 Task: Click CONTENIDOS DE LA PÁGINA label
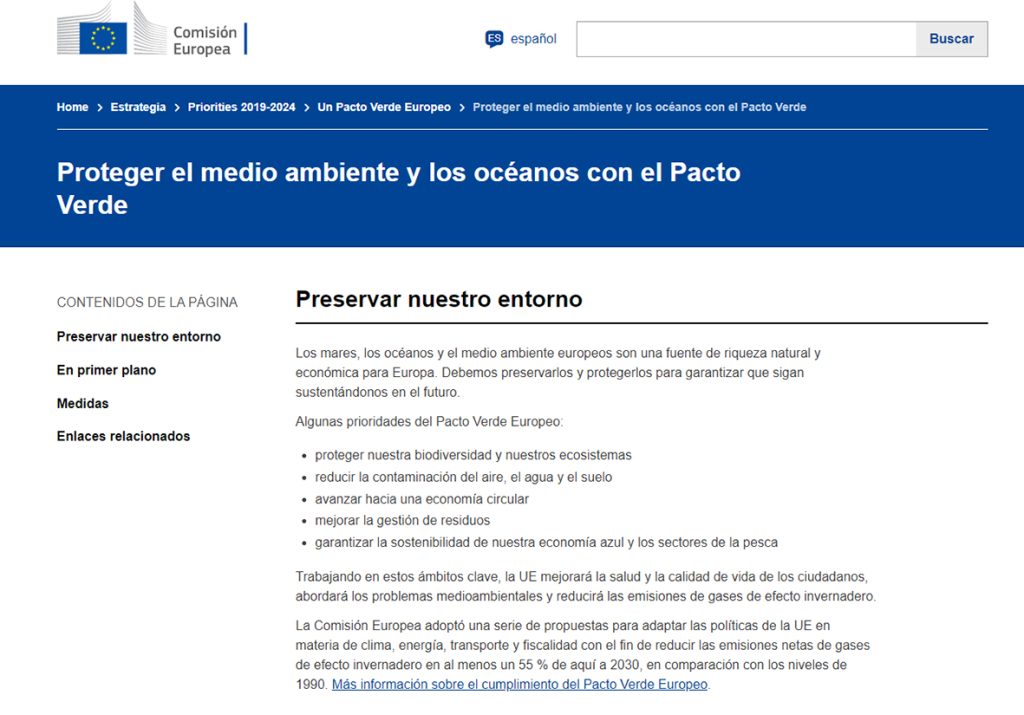[147, 302]
